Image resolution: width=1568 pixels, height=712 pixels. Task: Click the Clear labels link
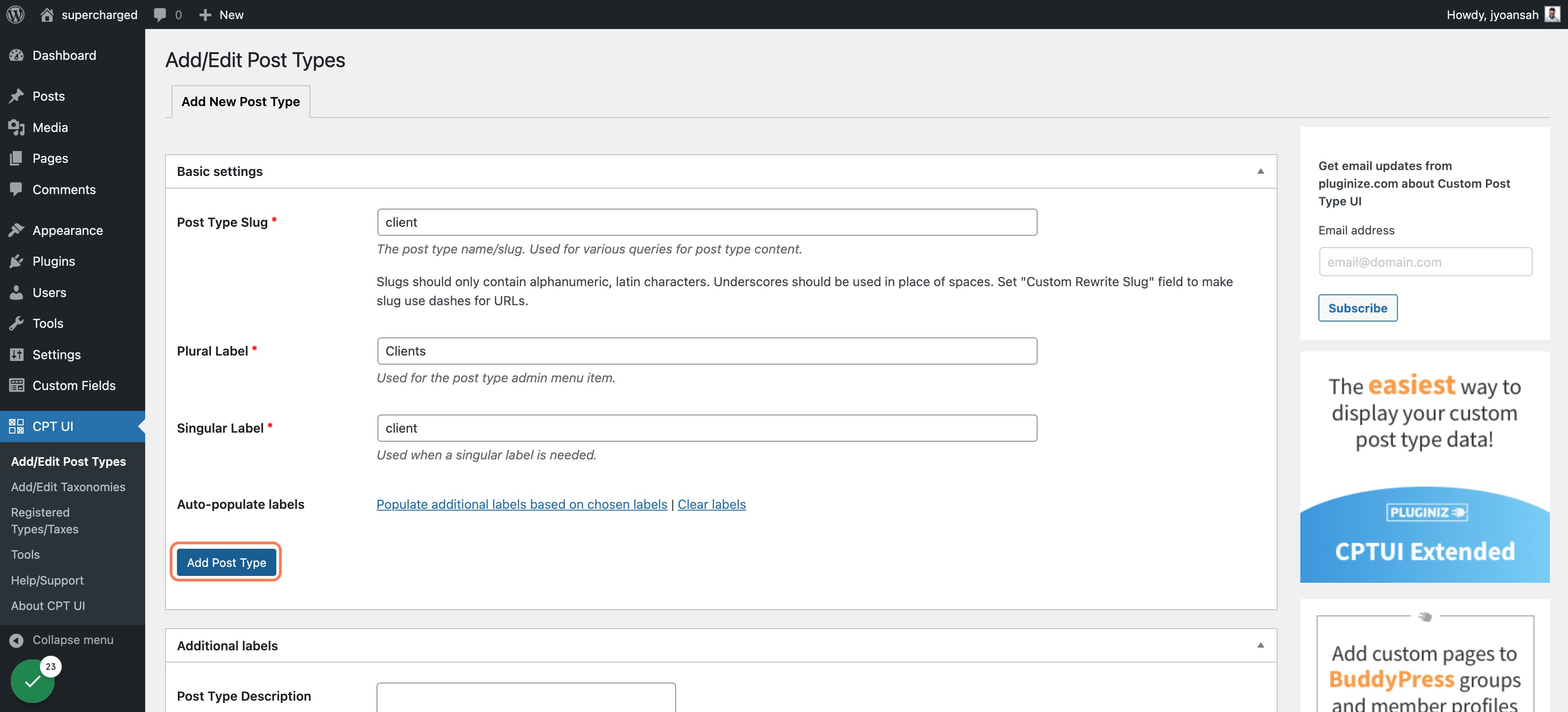pos(711,504)
